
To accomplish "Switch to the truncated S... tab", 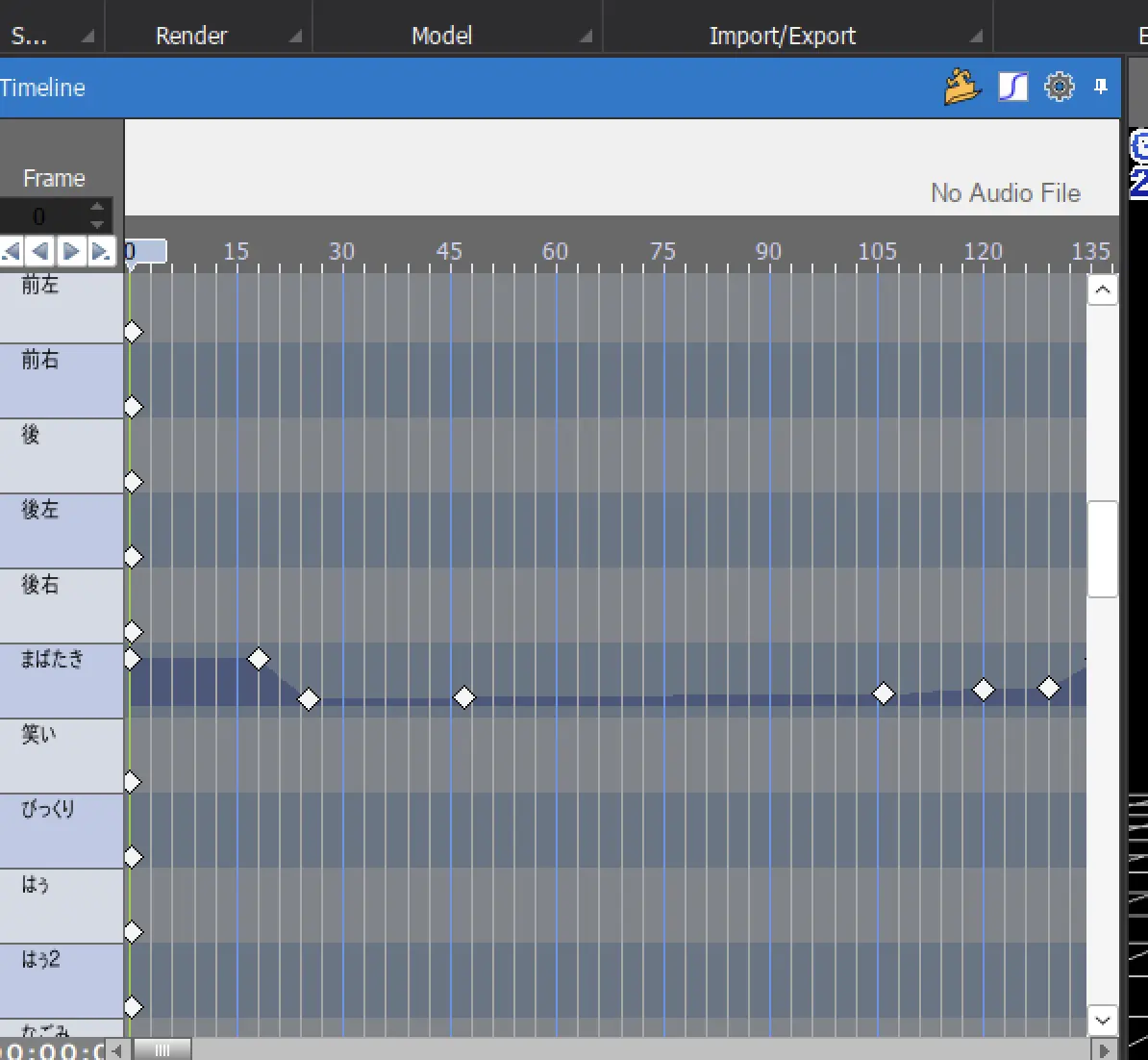I will pos(29,36).
